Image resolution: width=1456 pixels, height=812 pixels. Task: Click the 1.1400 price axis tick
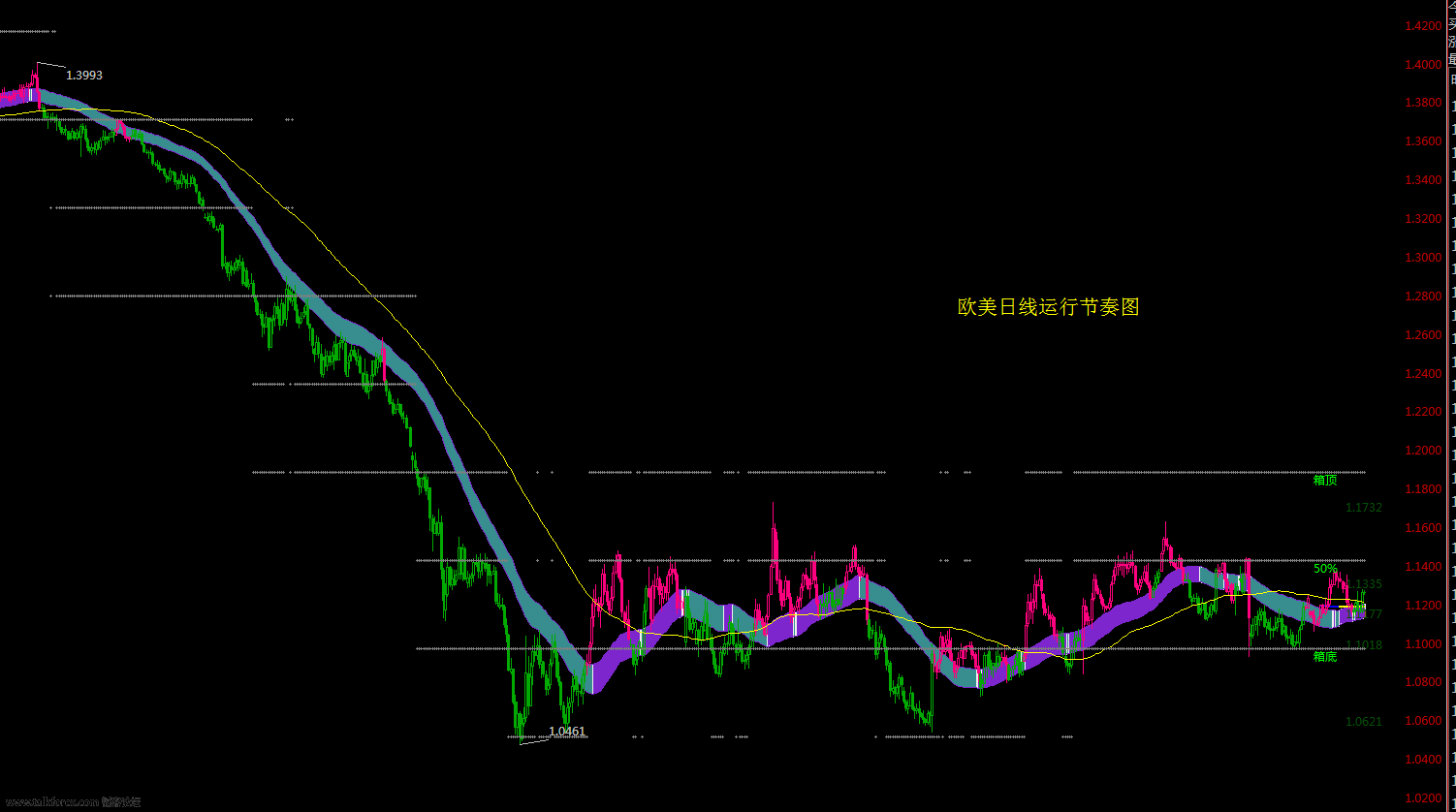(x=1423, y=567)
